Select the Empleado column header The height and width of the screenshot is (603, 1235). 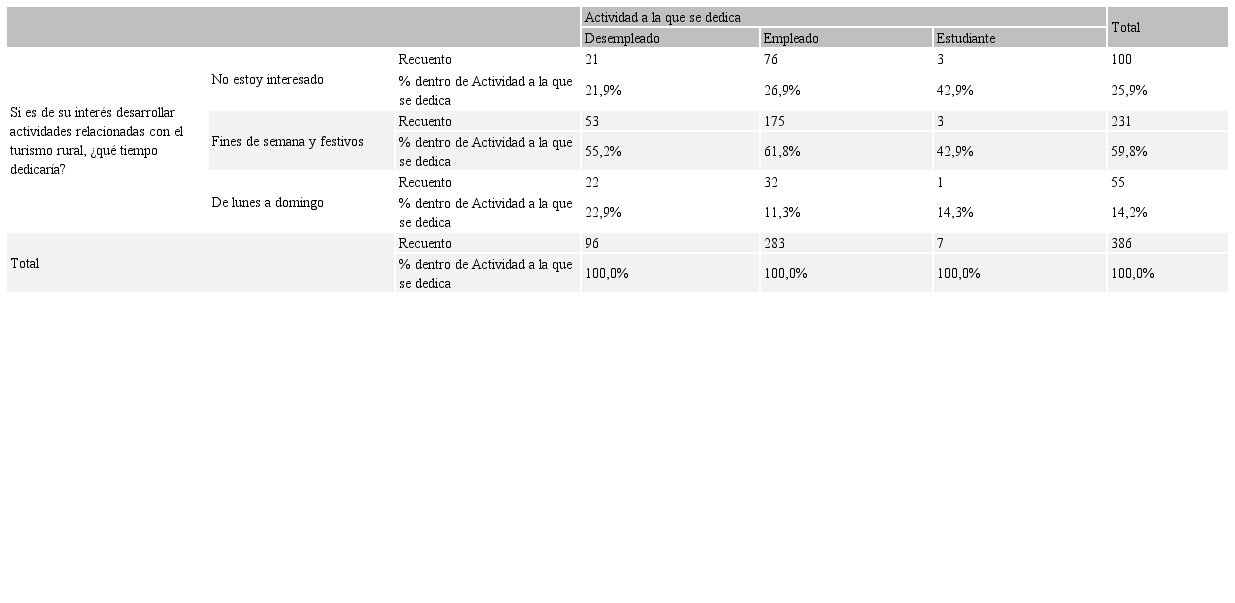790,38
